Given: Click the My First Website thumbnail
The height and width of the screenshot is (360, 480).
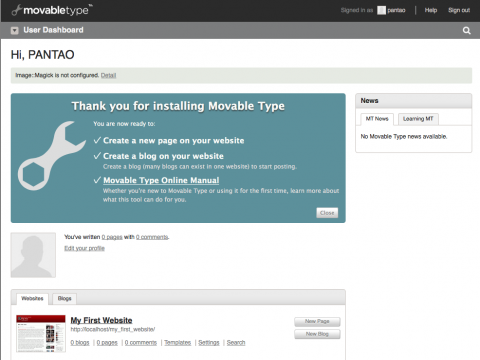Looking at the screenshot, I should click(41, 333).
